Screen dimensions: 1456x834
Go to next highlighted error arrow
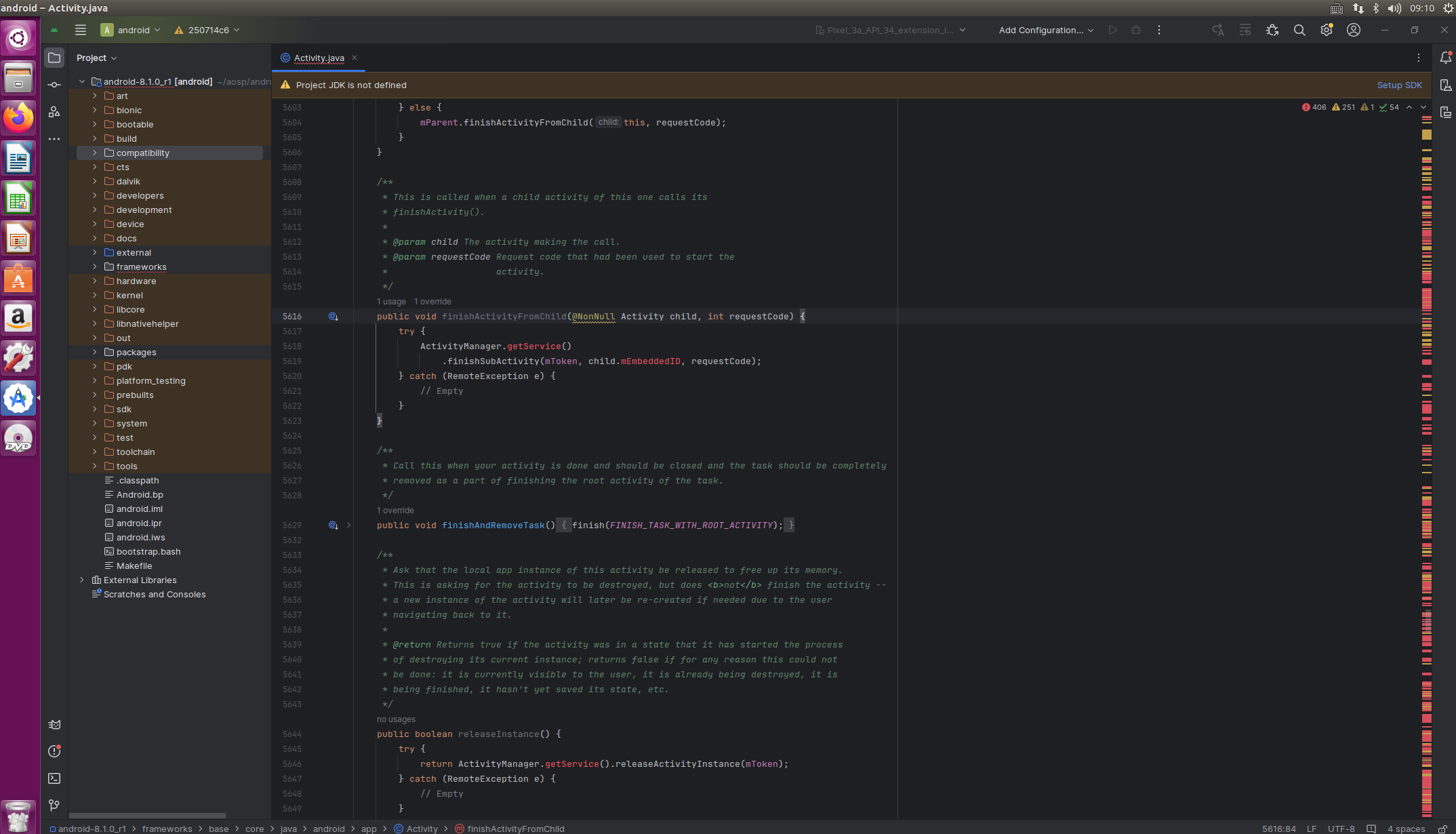point(1423,107)
